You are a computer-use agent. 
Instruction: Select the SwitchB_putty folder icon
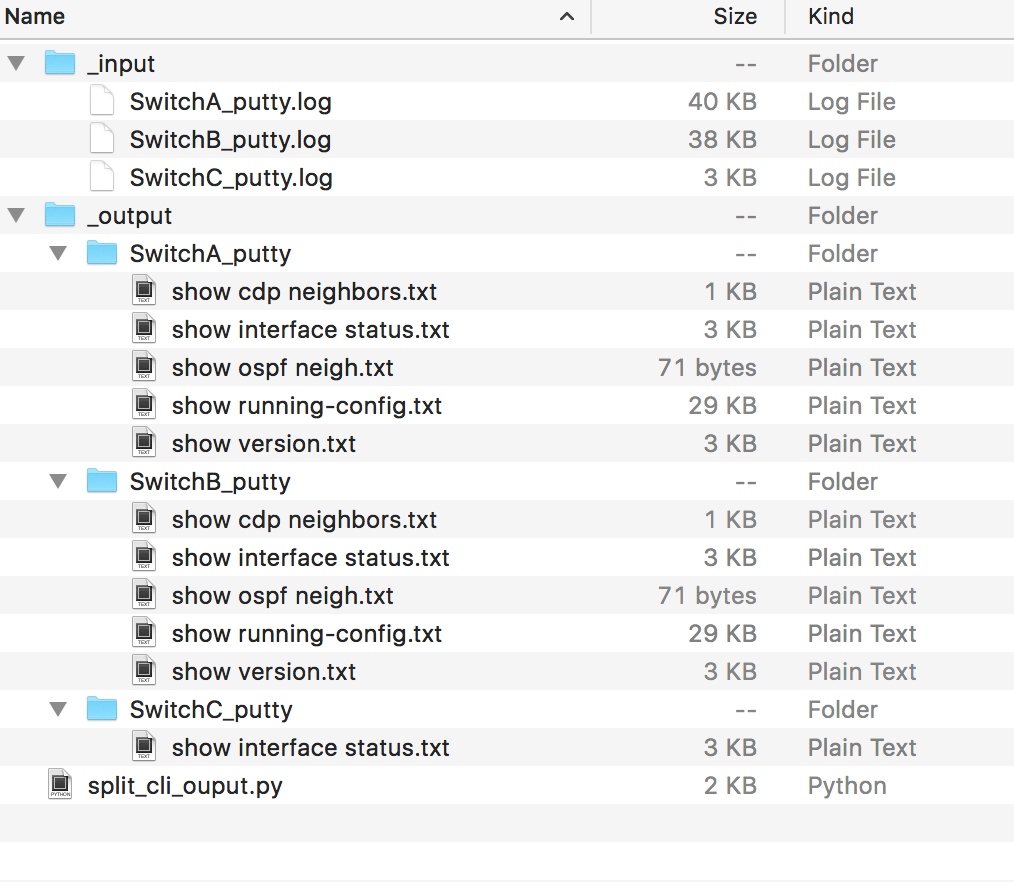(x=102, y=481)
